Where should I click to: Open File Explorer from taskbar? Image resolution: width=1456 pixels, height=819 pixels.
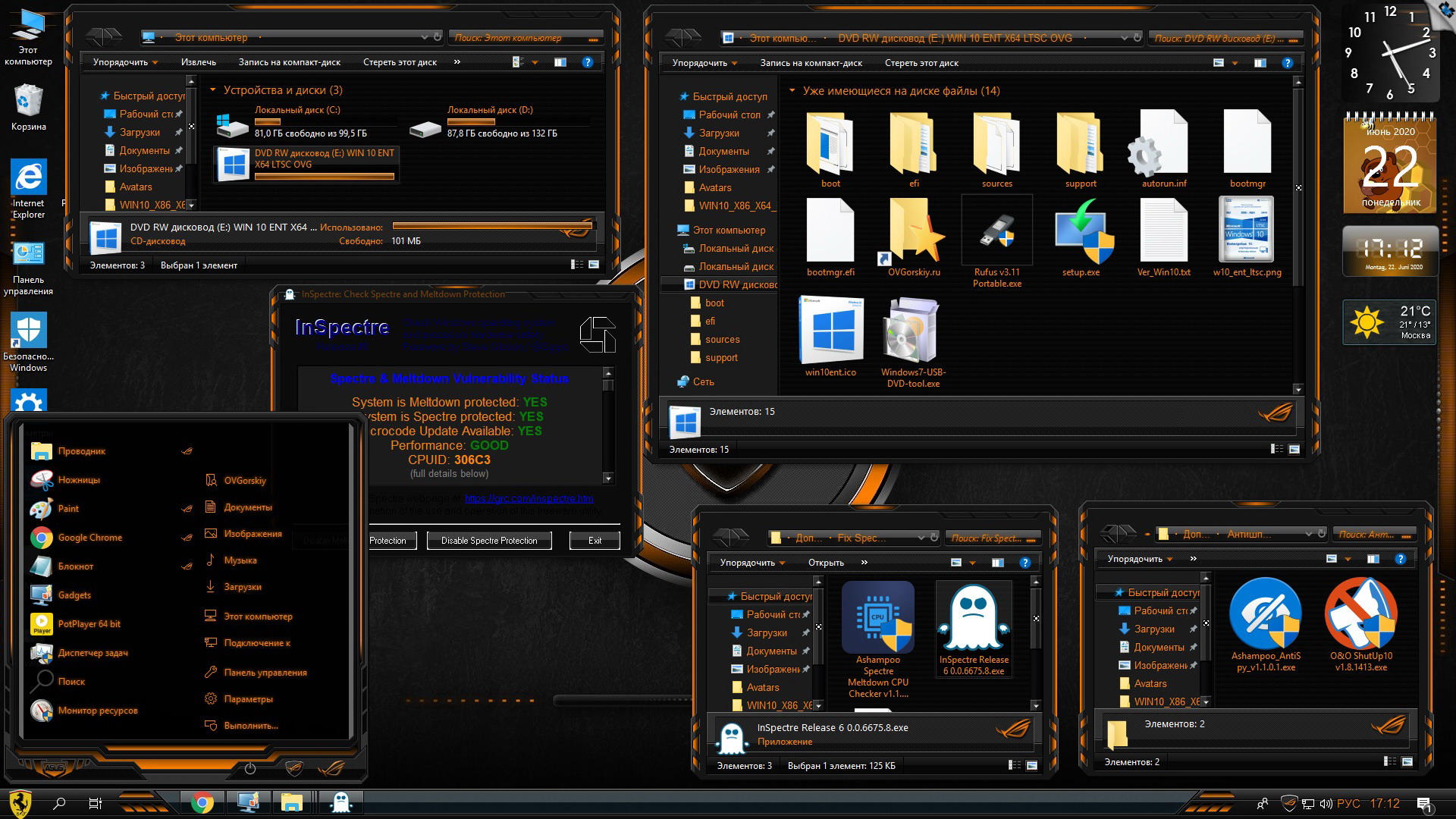point(292,802)
